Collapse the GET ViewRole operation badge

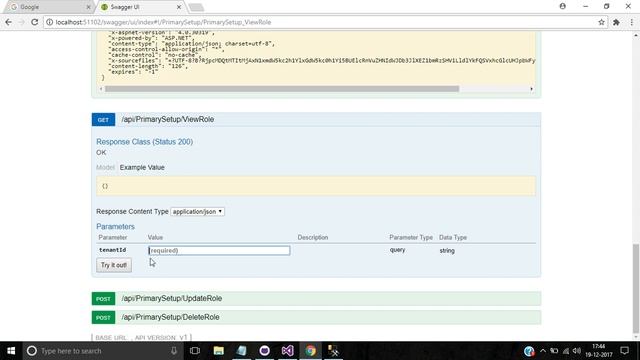[103, 120]
